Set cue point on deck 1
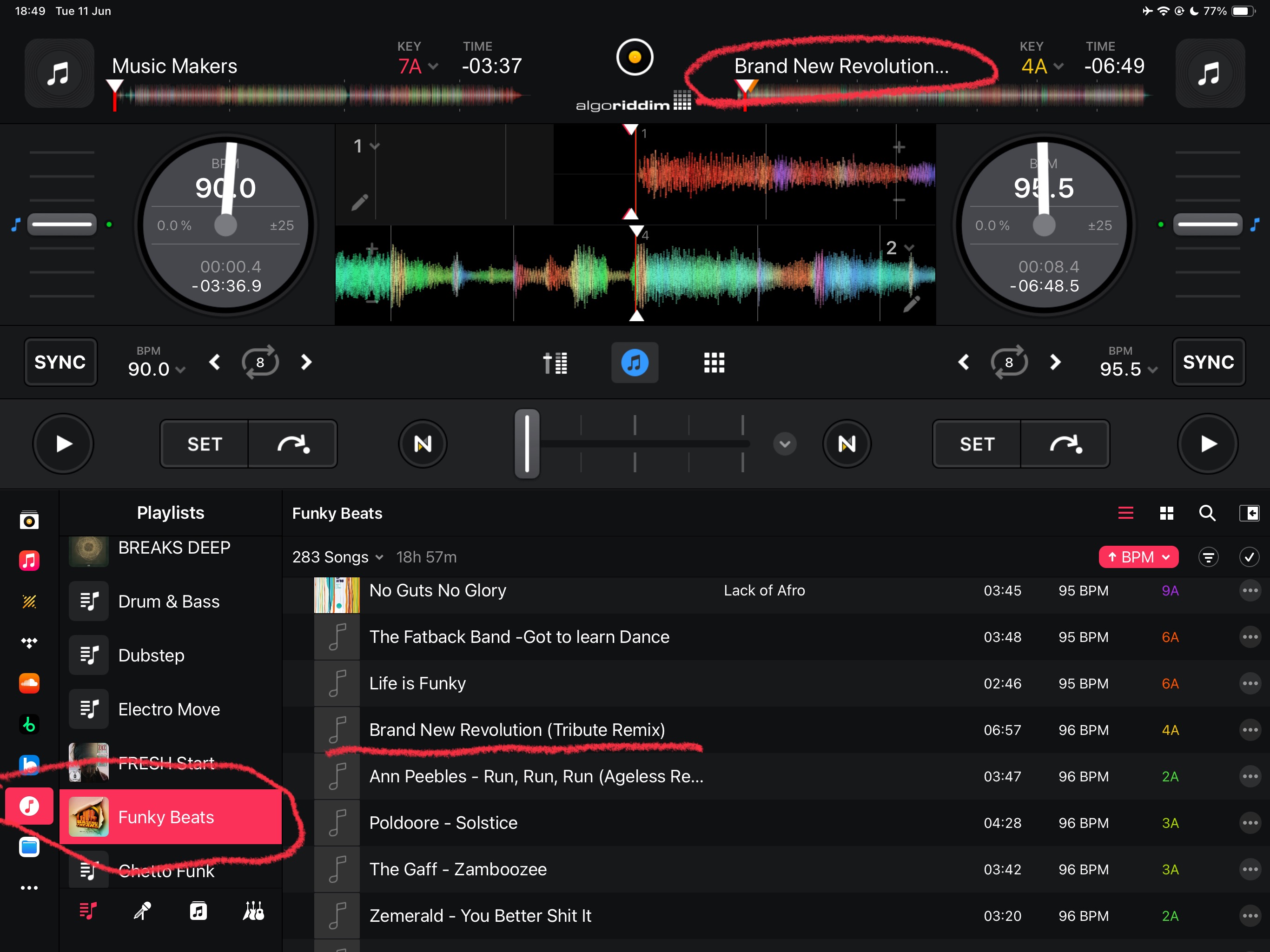The height and width of the screenshot is (952, 1270). tap(205, 444)
